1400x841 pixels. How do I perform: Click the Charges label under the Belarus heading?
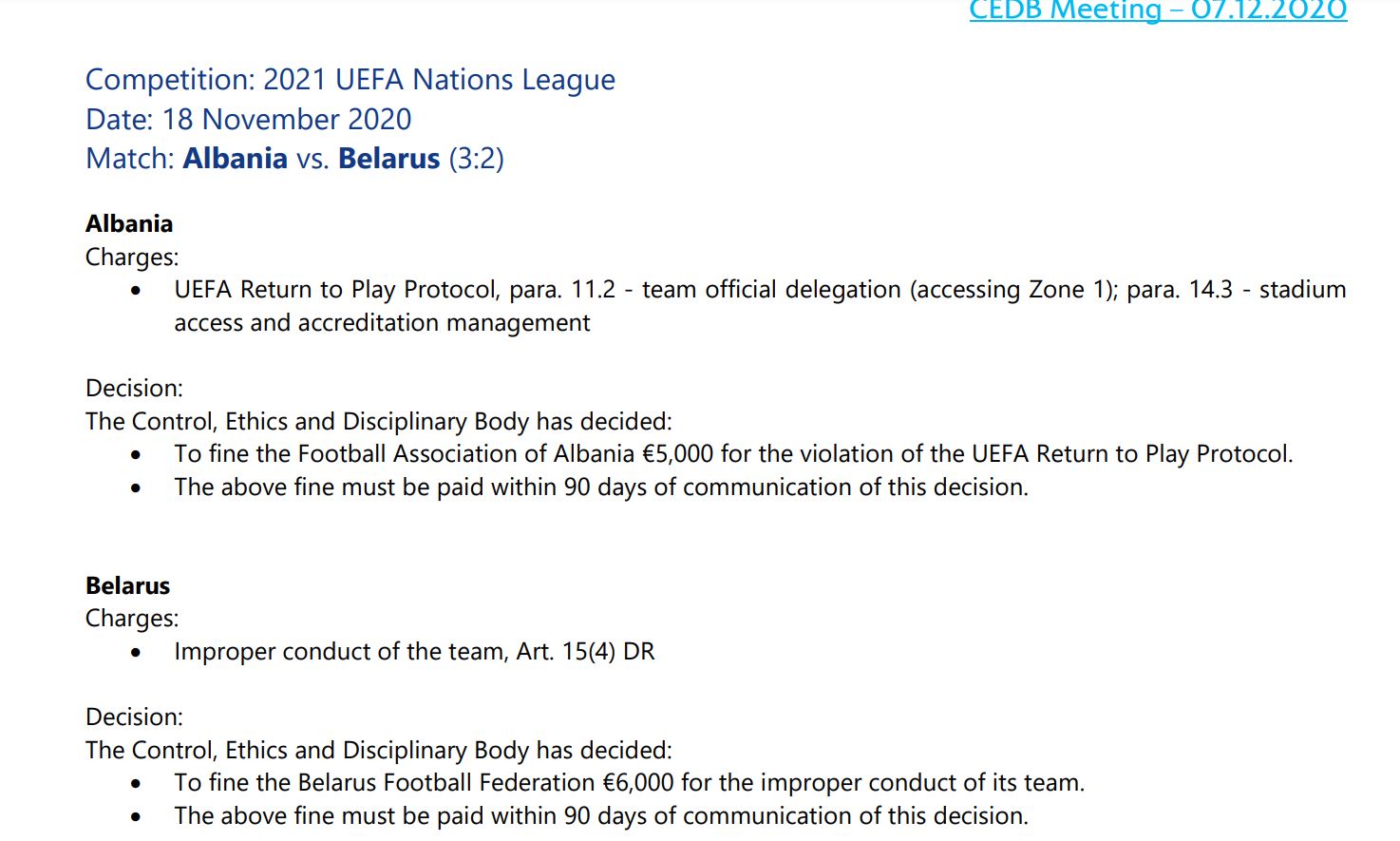point(132,619)
